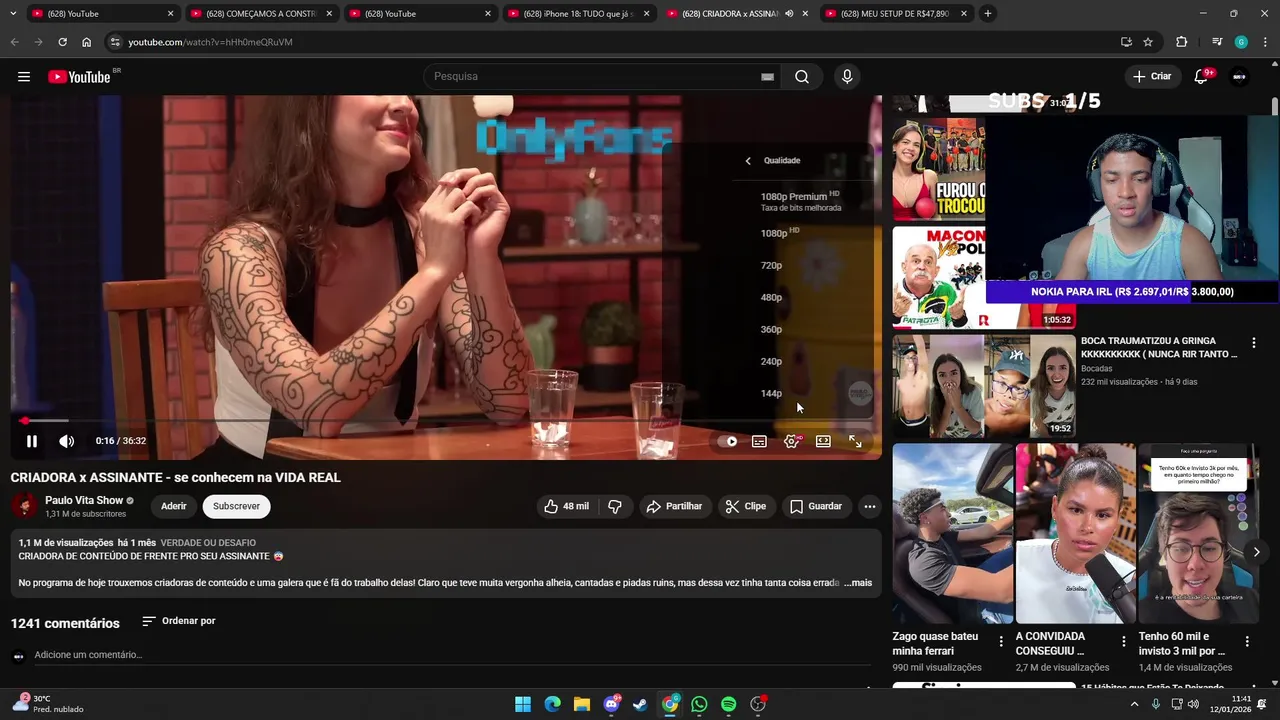Open YouTube notifications bell

[1202, 77]
